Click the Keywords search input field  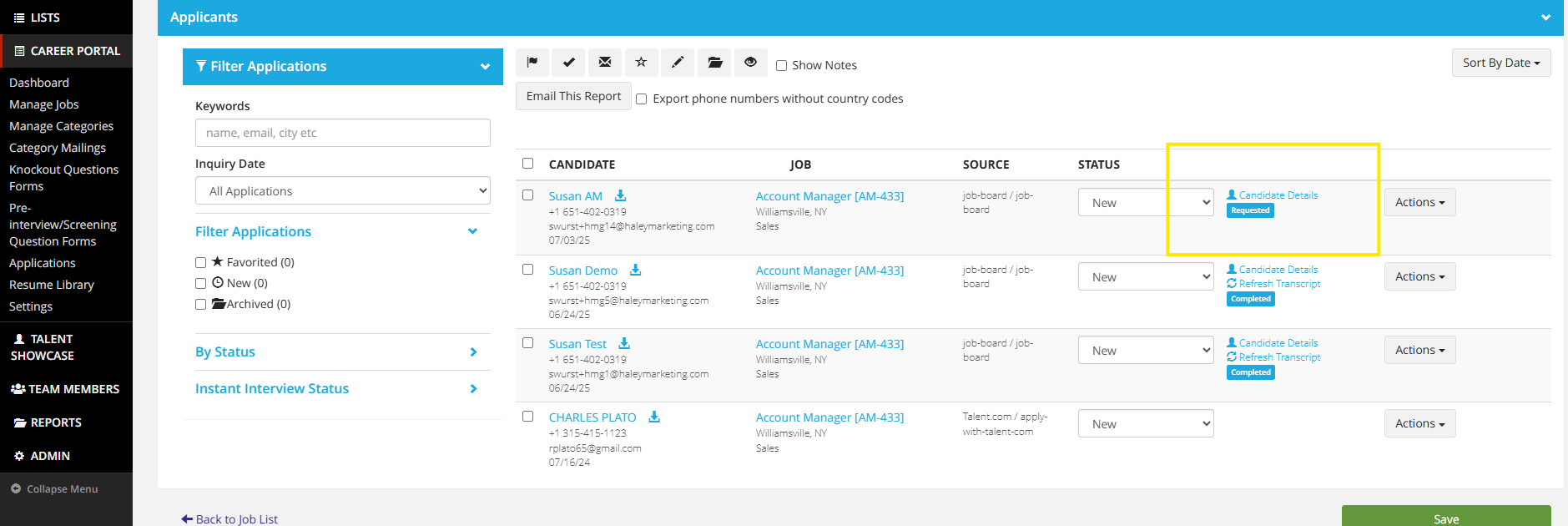pos(342,133)
